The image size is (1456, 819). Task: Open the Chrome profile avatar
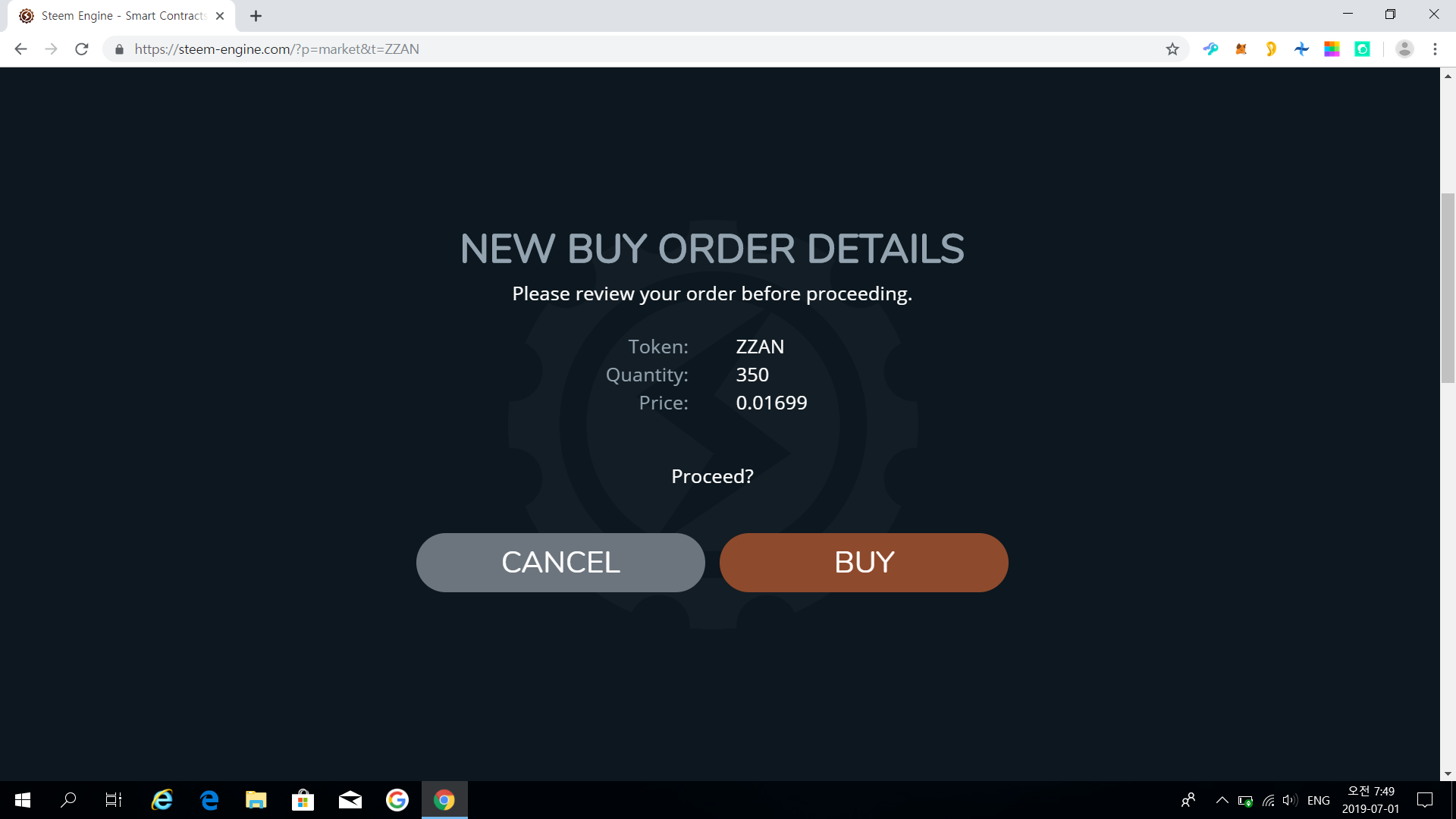click(1404, 49)
